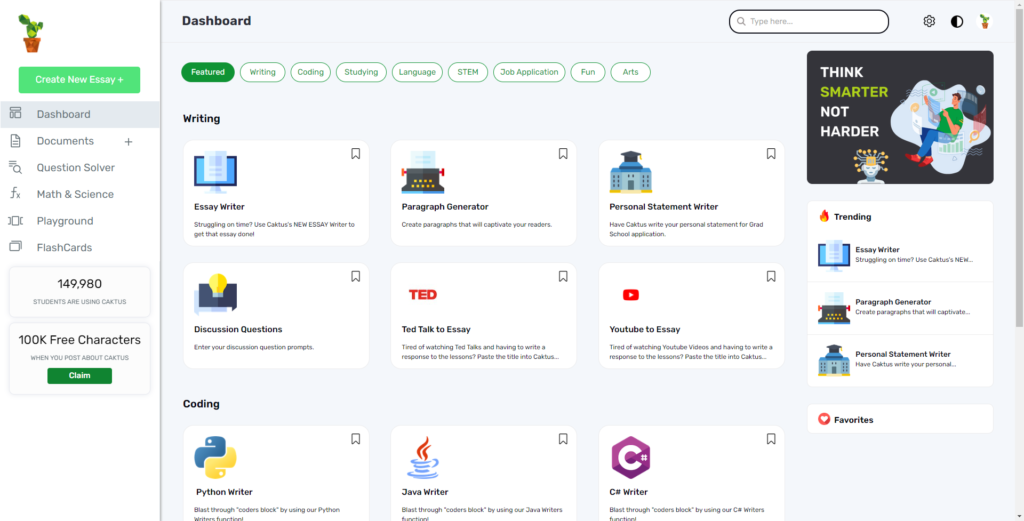Click the cactus profile avatar
1024x521 pixels.
[984, 21]
